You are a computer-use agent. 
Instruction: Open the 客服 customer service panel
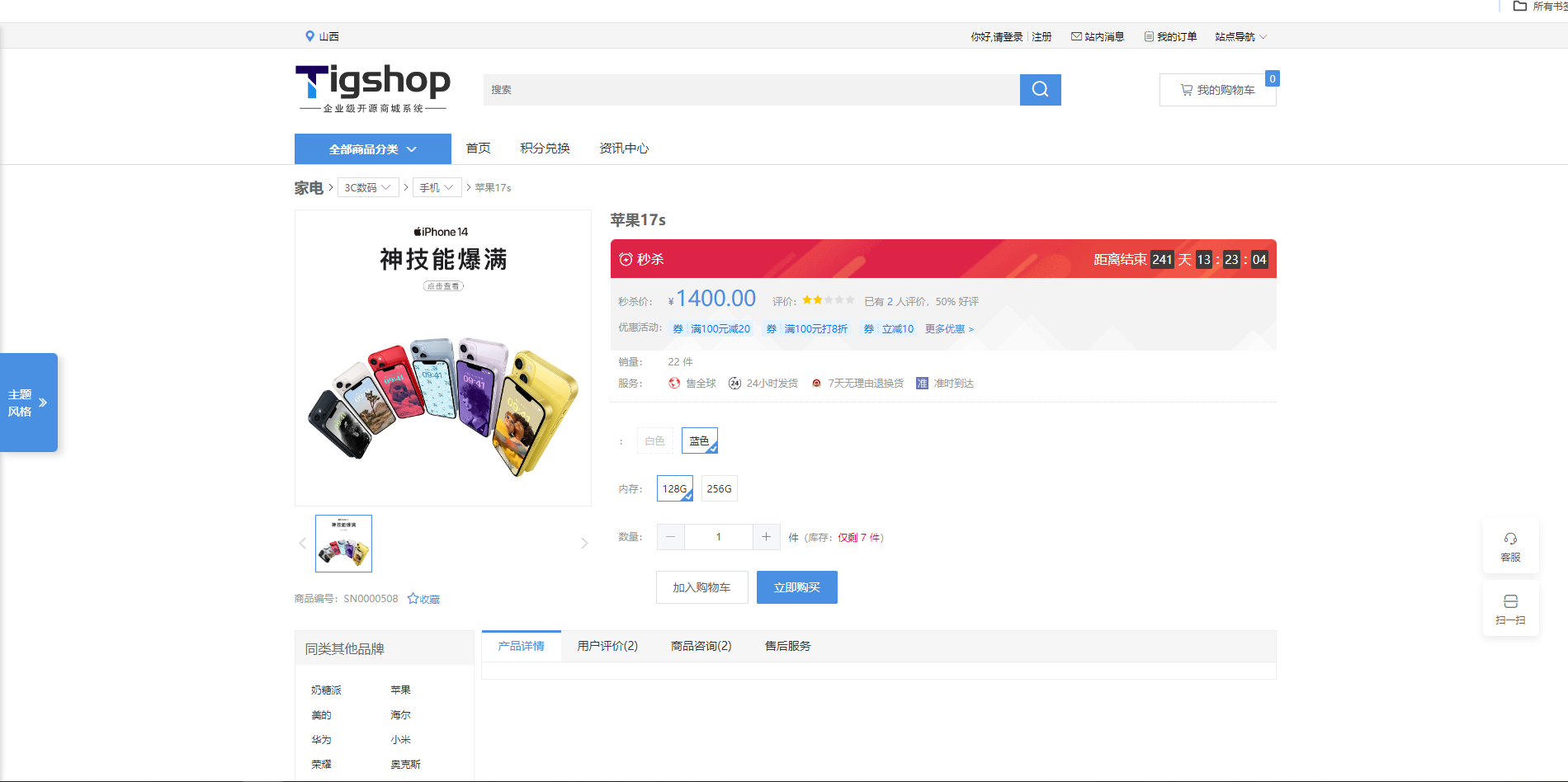[x=1510, y=544]
